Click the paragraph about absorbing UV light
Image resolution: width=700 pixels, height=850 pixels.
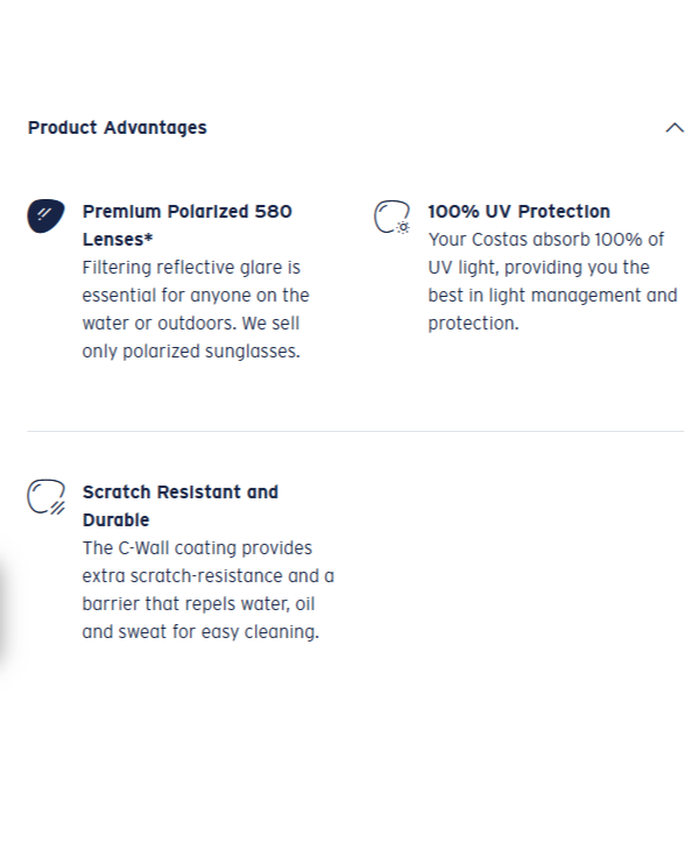pos(552,281)
